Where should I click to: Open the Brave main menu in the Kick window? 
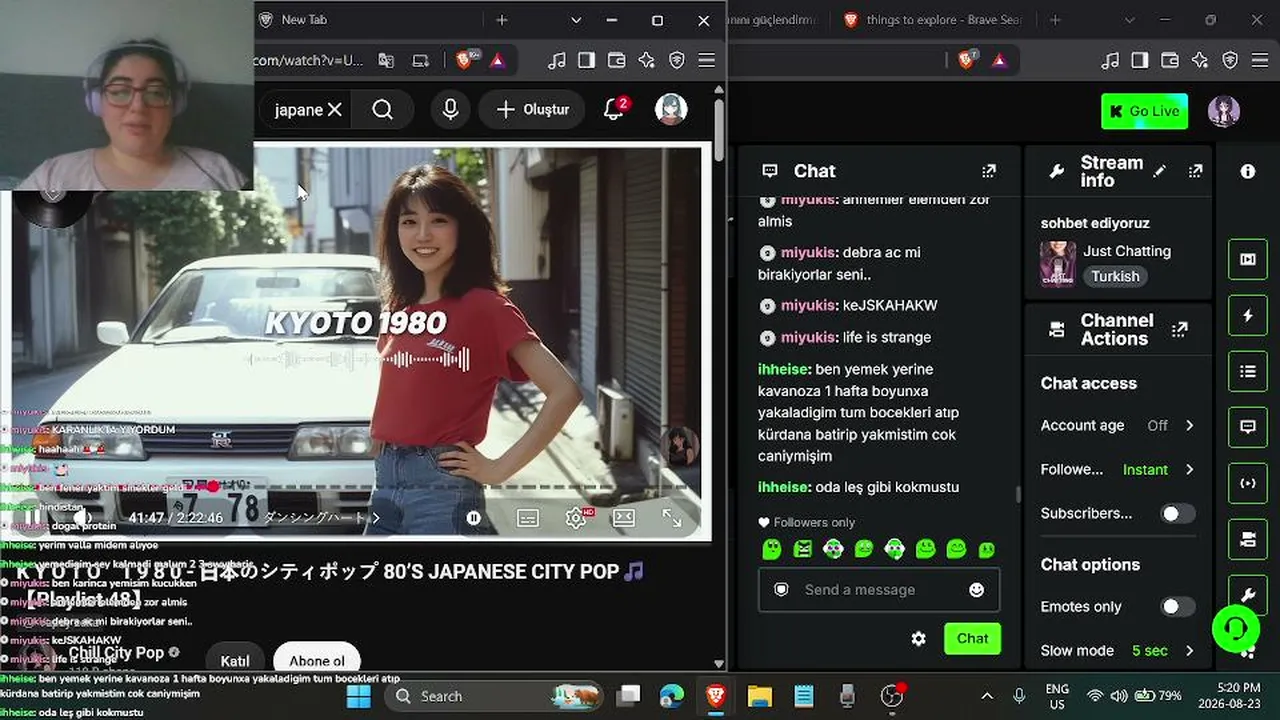tap(1260, 60)
